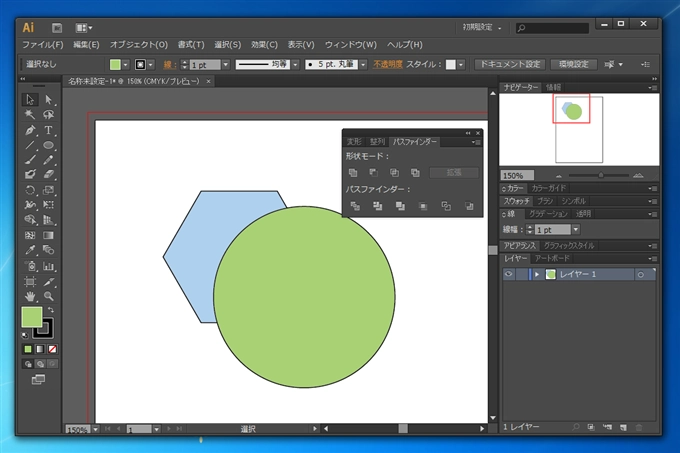Select the Rotate tool
680x453 pixels.
[29, 190]
